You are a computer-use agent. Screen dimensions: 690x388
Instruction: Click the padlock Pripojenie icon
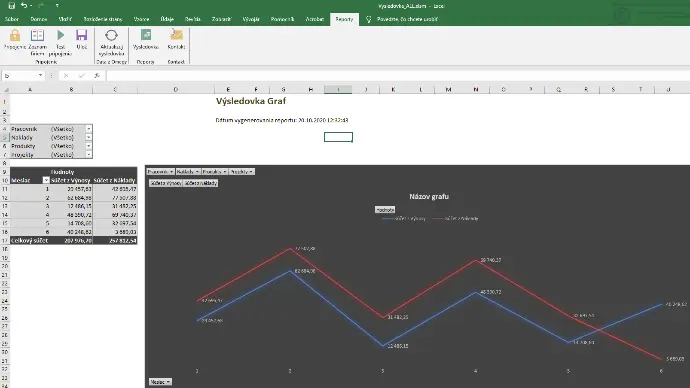pos(15,35)
